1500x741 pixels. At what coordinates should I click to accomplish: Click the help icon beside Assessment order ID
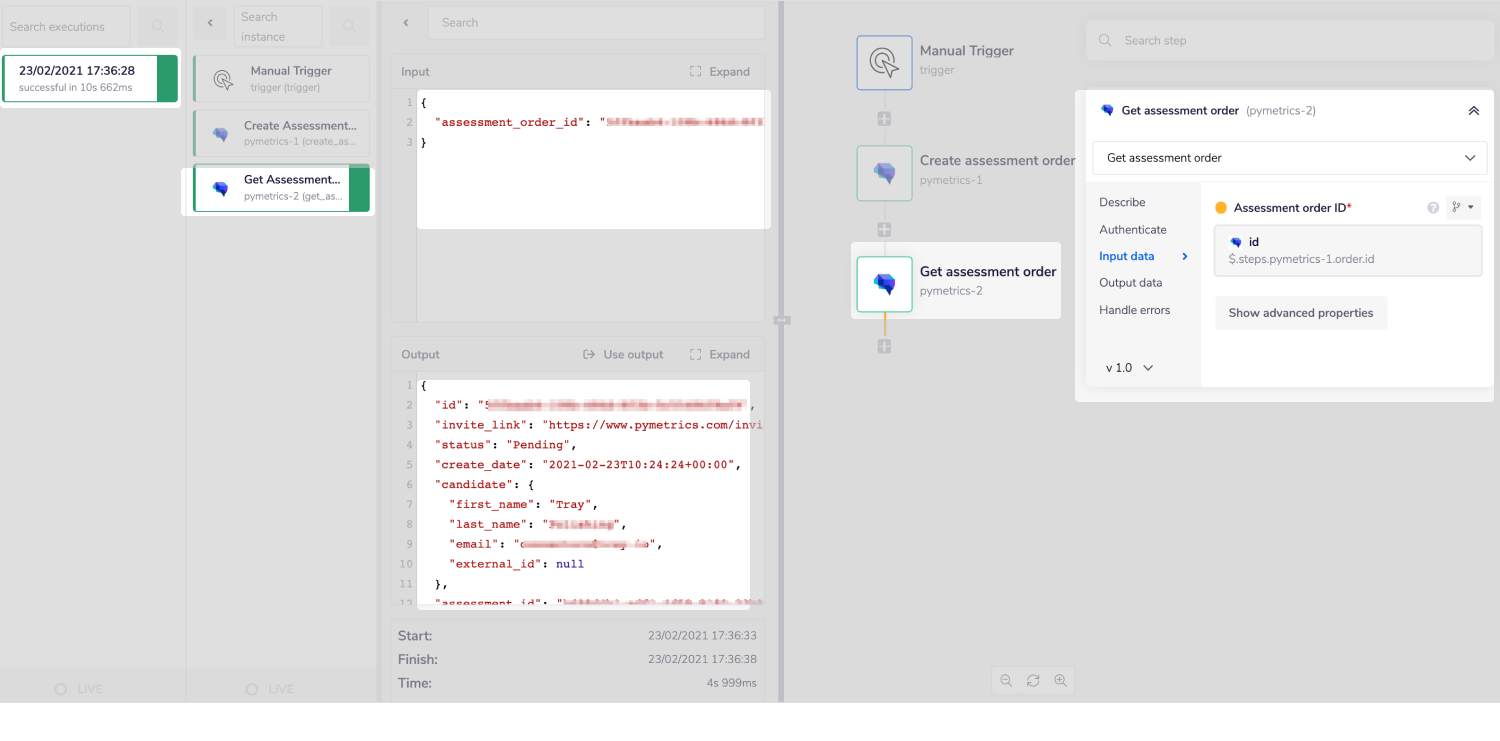[x=1433, y=208]
